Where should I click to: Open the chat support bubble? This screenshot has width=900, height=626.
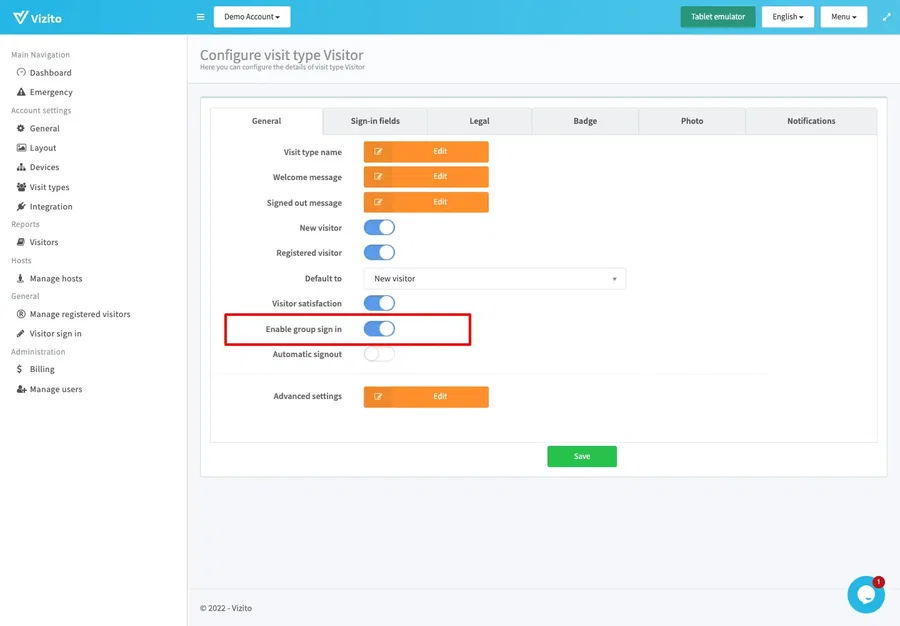(x=865, y=594)
